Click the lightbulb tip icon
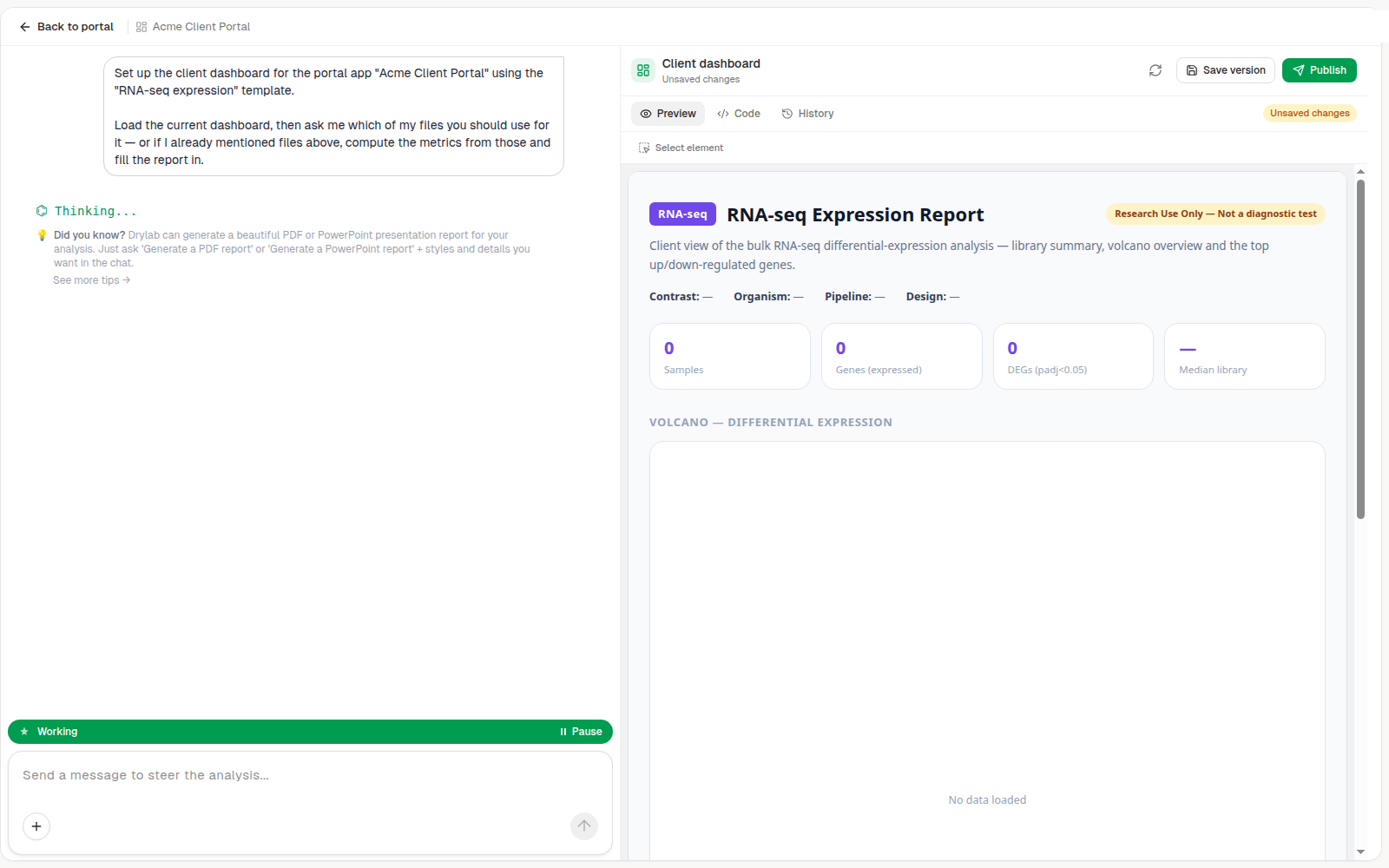Screen dimensions: 1389x868 pyautogui.click(x=42, y=235)
